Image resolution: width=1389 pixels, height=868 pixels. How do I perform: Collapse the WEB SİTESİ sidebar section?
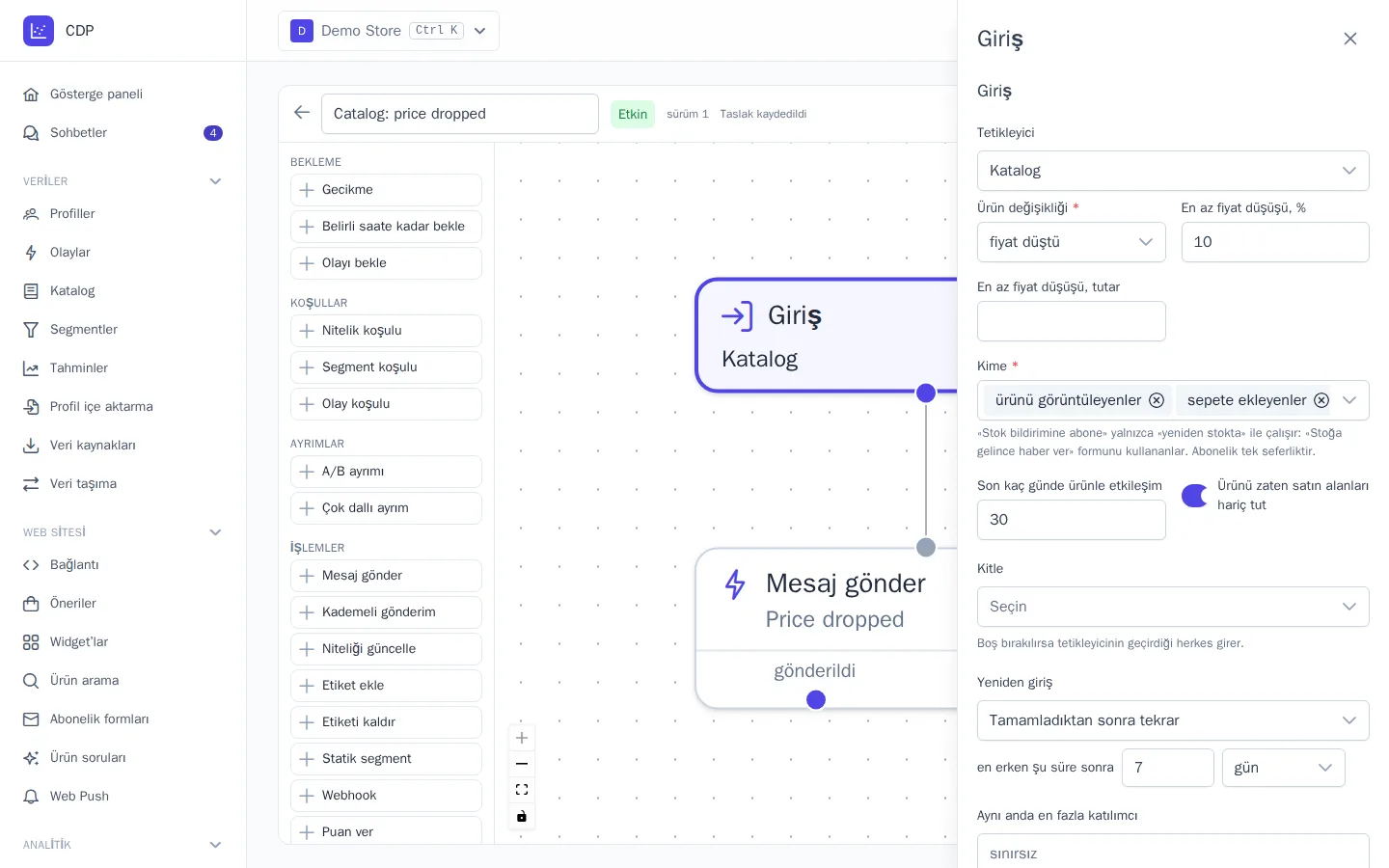coord(215,532)
